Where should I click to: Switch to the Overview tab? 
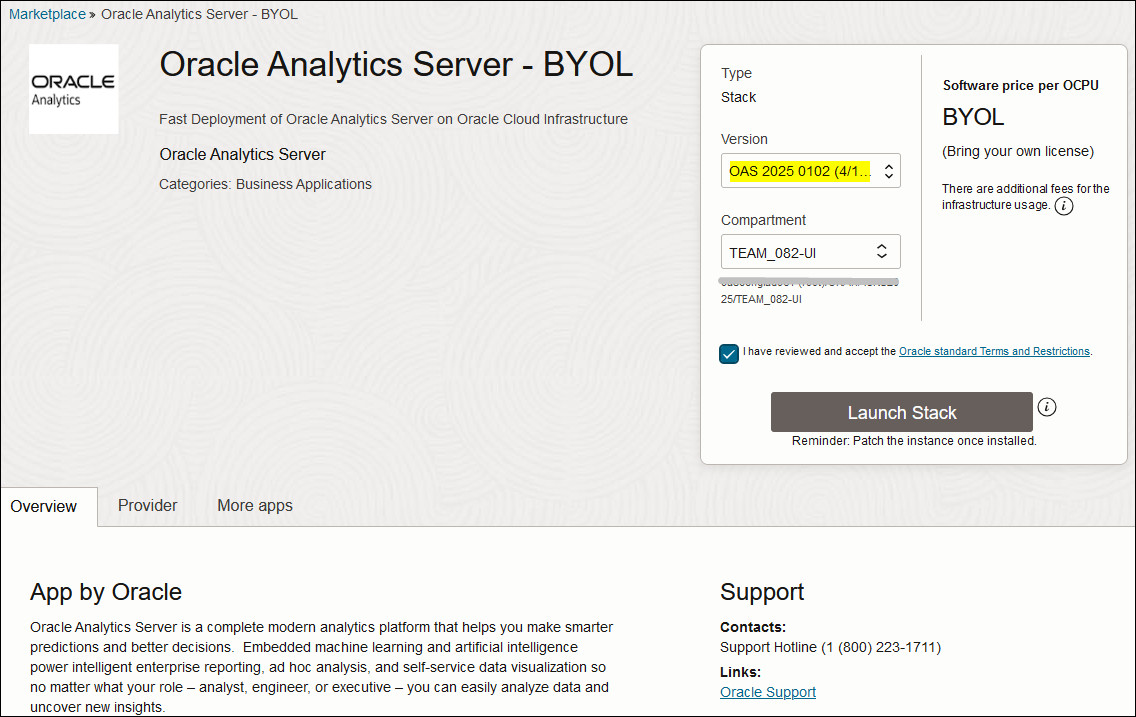pyautogui.click(x=43, y=506)
